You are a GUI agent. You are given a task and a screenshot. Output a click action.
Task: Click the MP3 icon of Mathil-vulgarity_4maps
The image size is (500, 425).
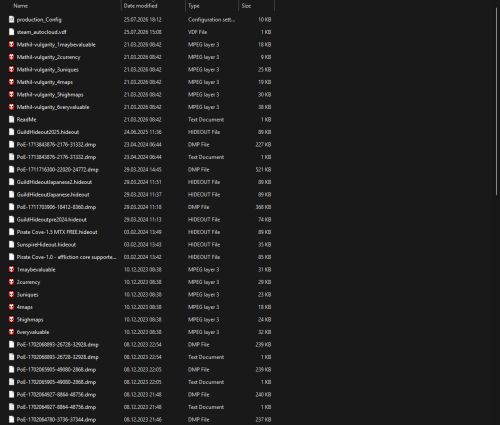pos(11,82)
